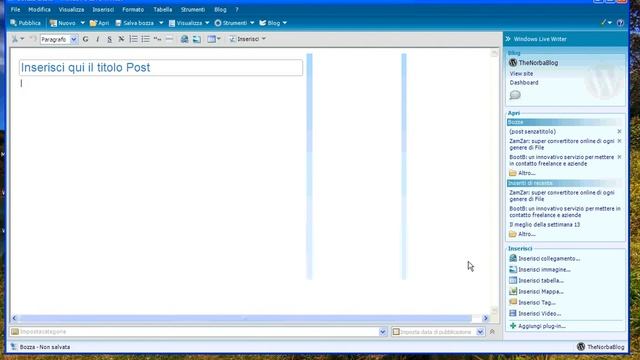Click the insert picture toolbar icon
640x360 pixels.
(x=197, y=39)
